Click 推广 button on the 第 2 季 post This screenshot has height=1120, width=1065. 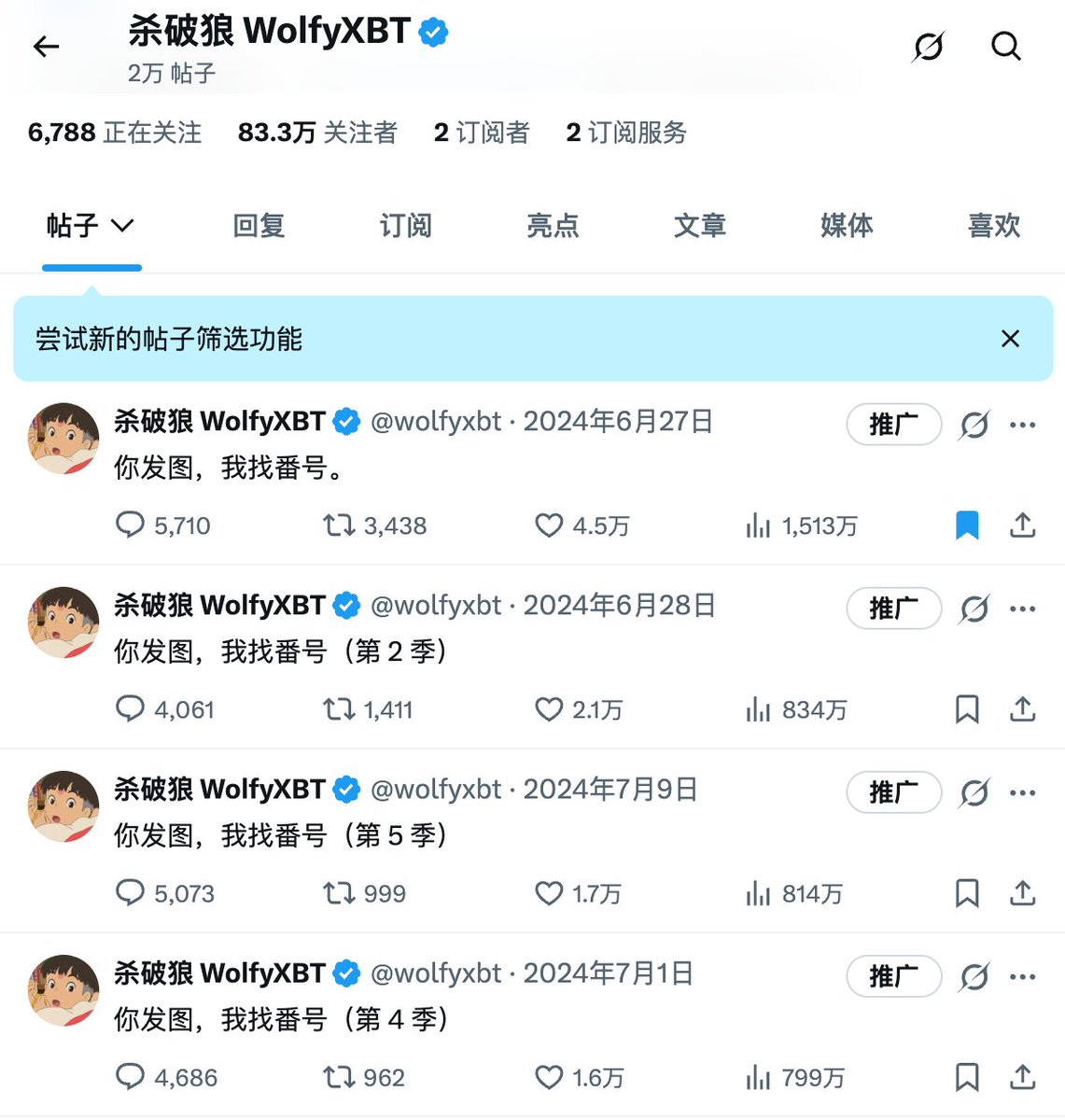coord(893,609)
